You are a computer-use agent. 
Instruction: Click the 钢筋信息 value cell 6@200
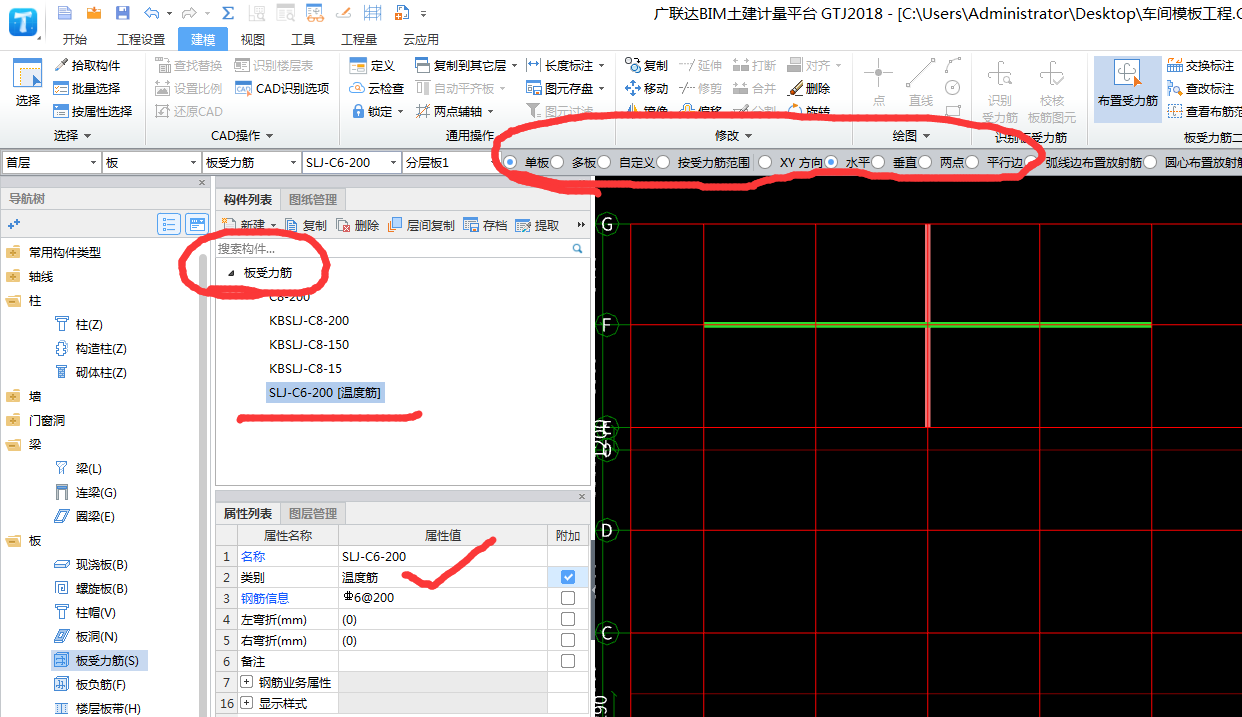click(443, 598)
